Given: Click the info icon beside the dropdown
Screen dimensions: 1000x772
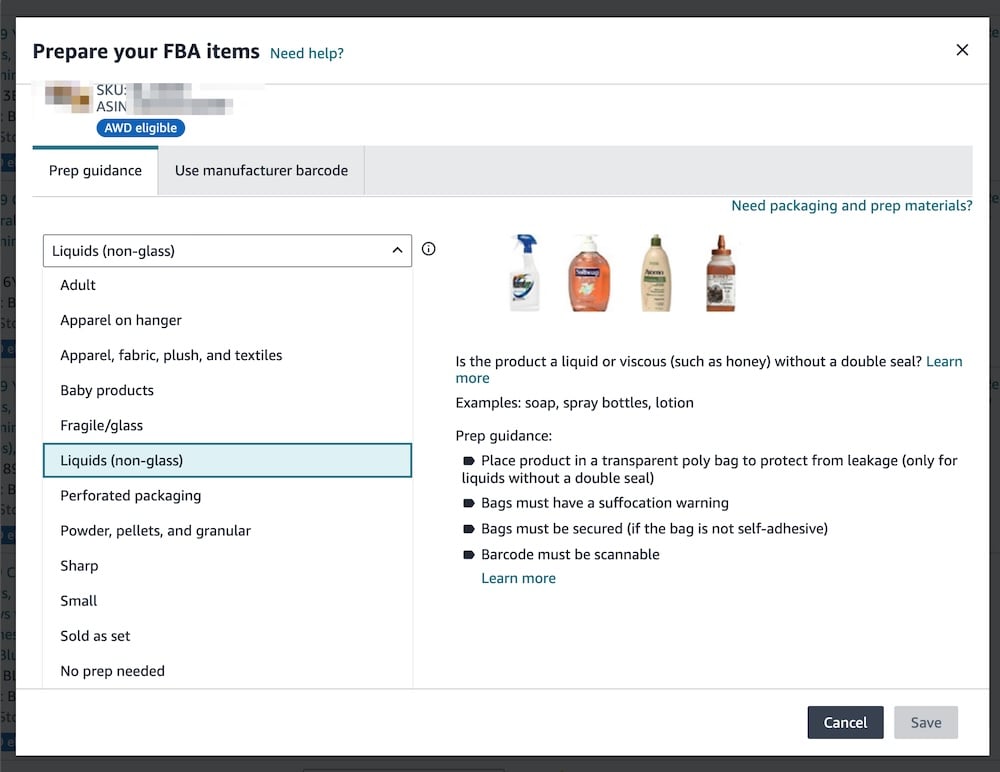Looking at the screenshot, I should click(x=429, y=249).
